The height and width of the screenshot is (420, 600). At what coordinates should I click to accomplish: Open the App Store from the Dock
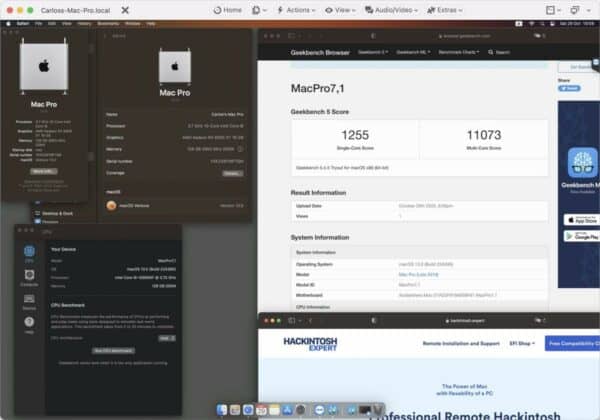pyautogui.click(x=287, y=410)
